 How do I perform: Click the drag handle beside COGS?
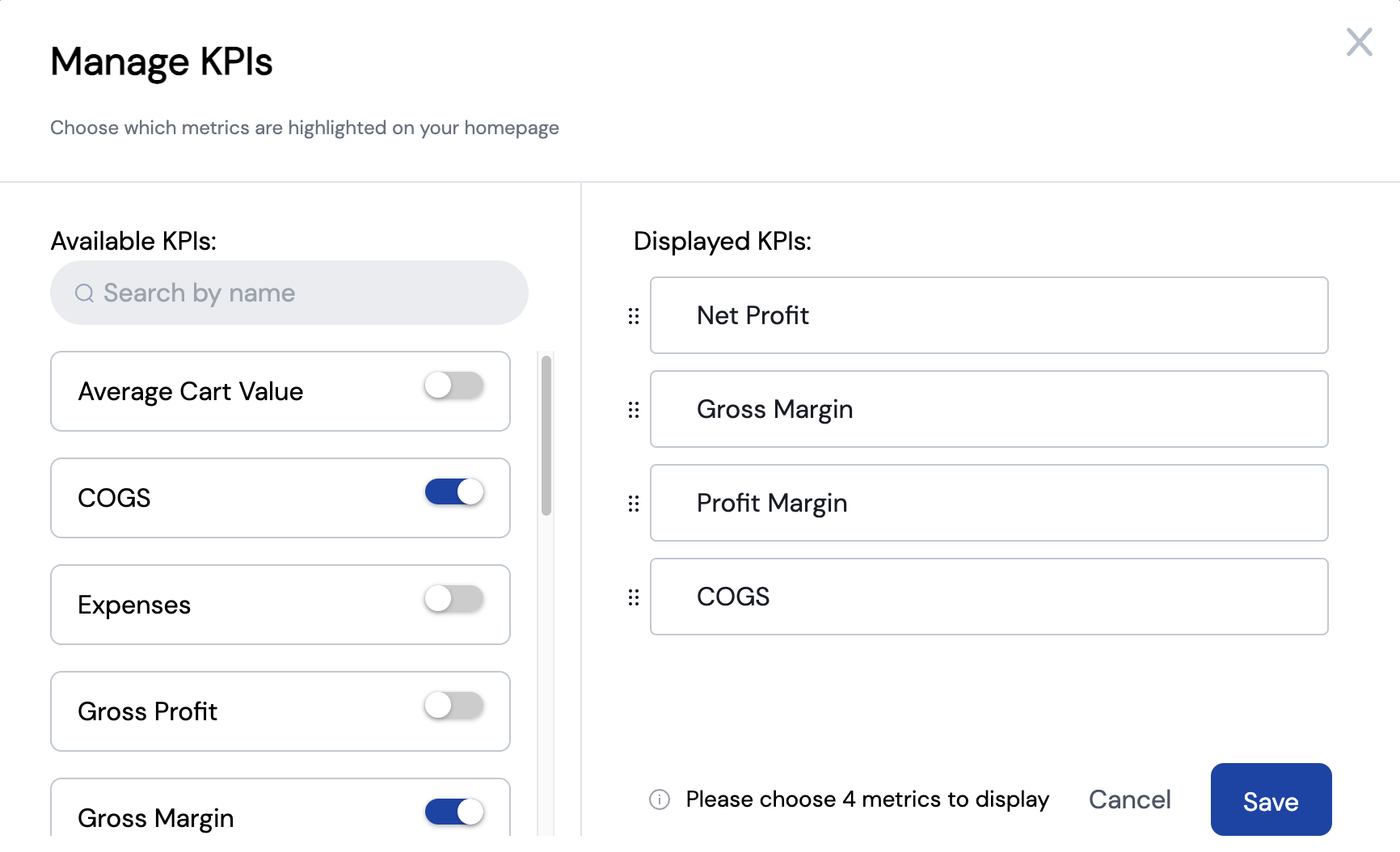634,597
